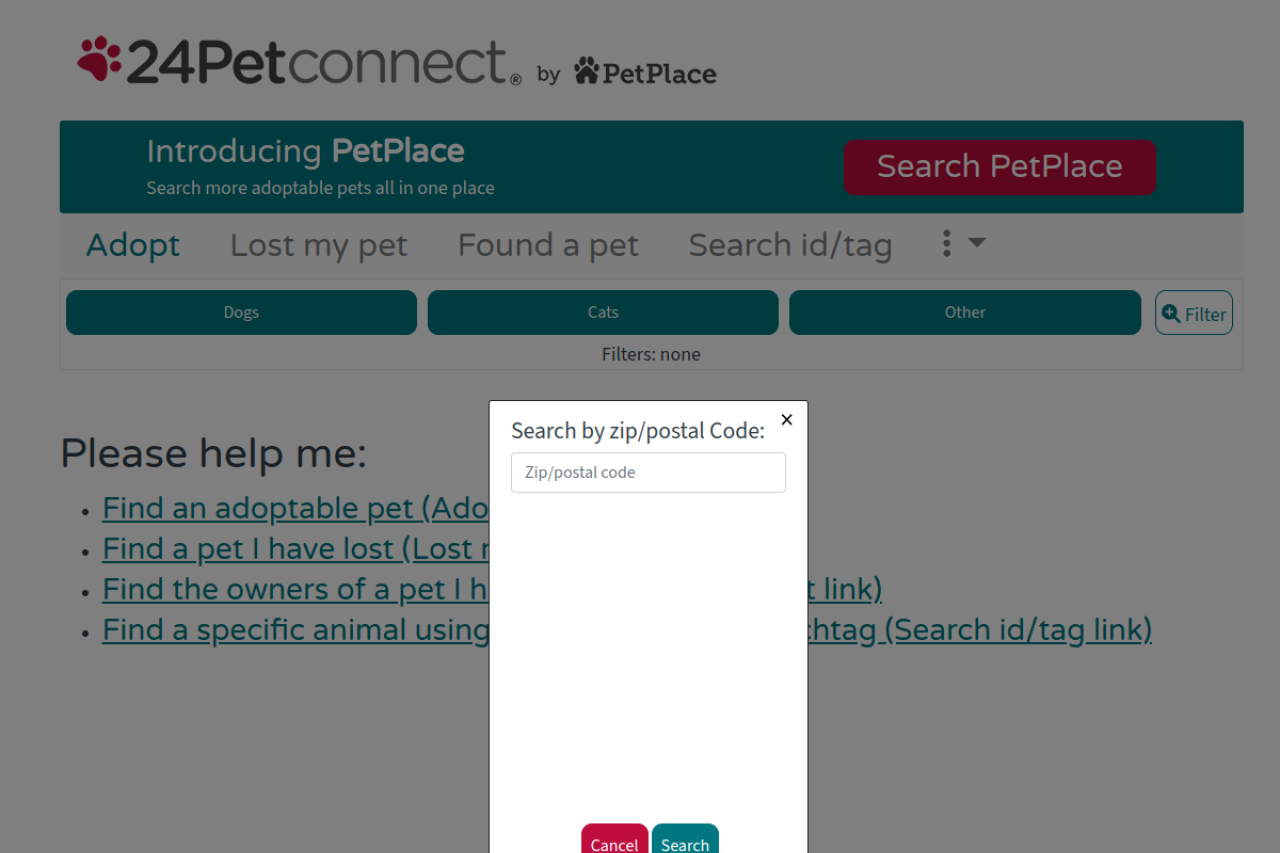1280x853 pixels.
Task: Click the 24Petconnect red paw logo icon
Action: tap(99, 59)
